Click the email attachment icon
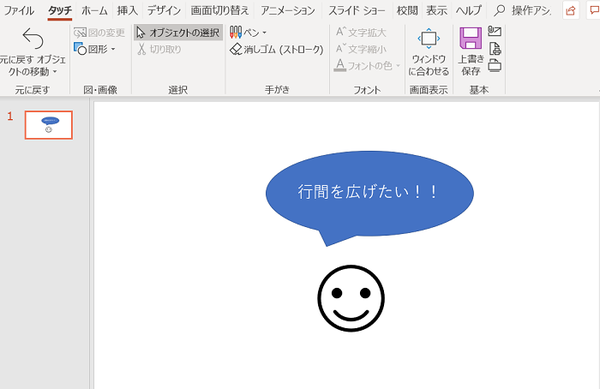The width and height of the screenshot is (600, 389). point(494,31)
